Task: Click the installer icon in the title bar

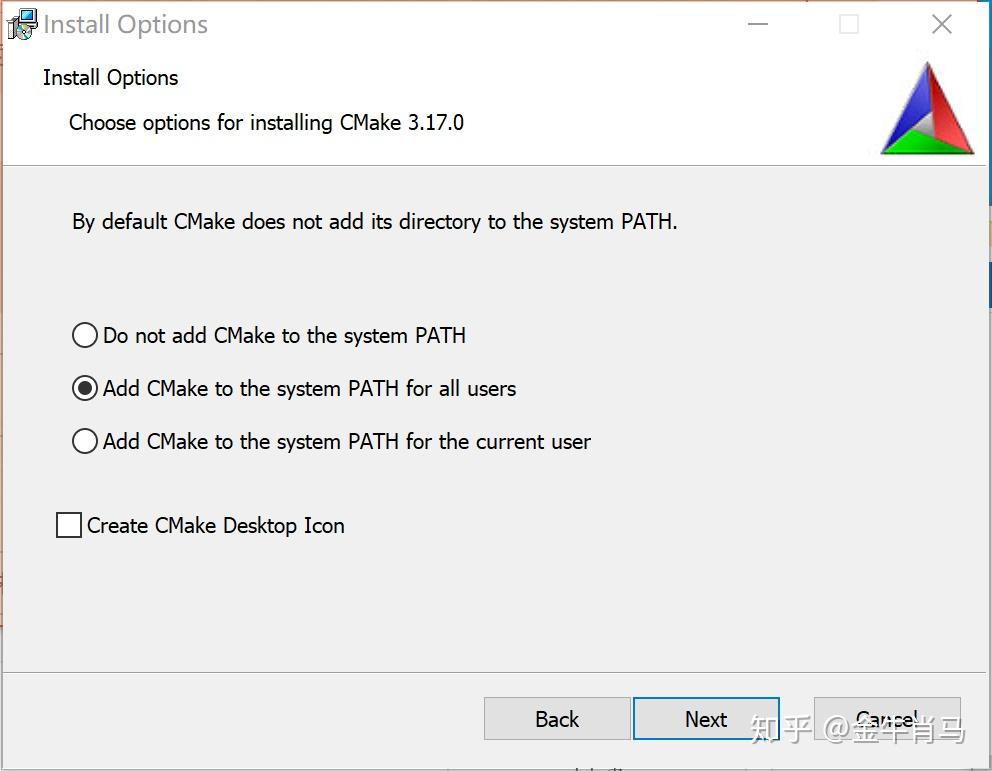Action: 21,24
